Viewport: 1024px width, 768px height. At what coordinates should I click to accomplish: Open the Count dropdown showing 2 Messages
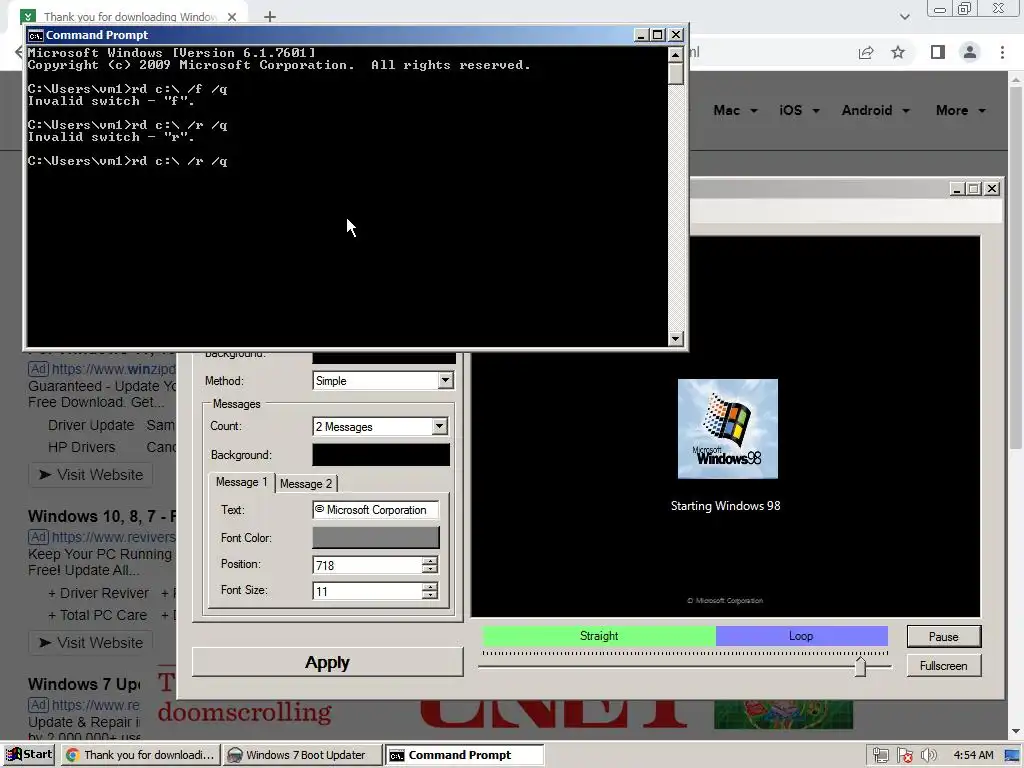pos(440,426)
